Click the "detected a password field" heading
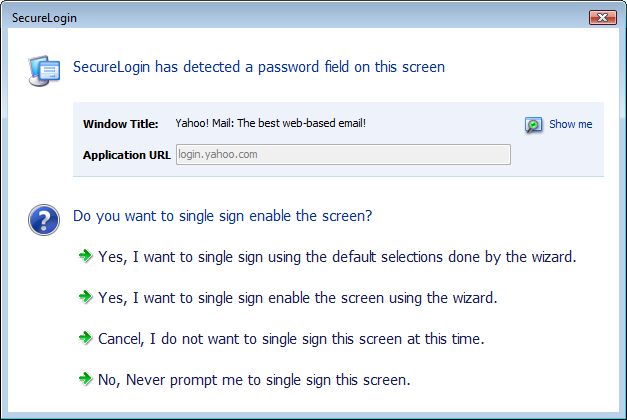This screenshot has height=420, width=627. pyautogui.click(x=259, y=68)
